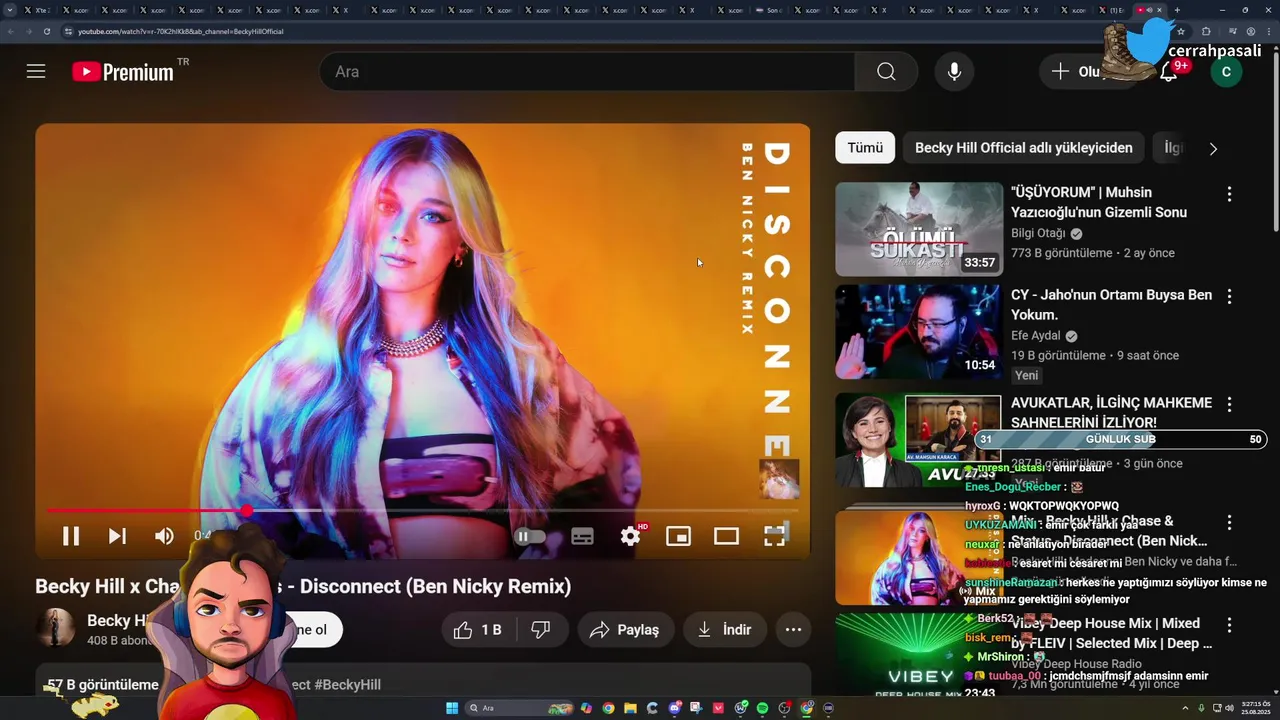The image size is (1280, 720).
Task: Click the YouTube search input field
Action: pos(587,72)
